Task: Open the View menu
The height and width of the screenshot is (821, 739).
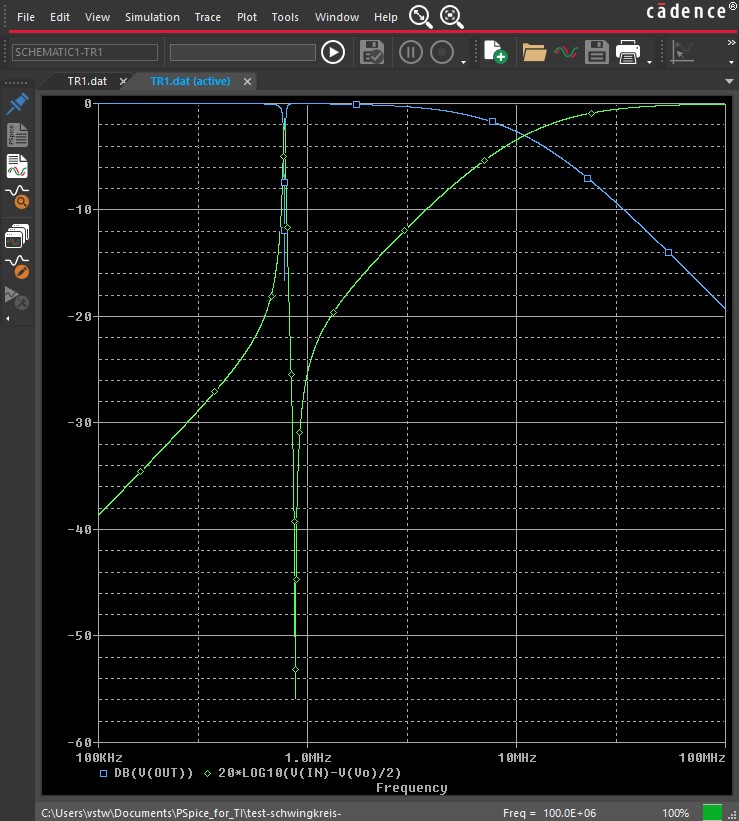Action: 97,17
